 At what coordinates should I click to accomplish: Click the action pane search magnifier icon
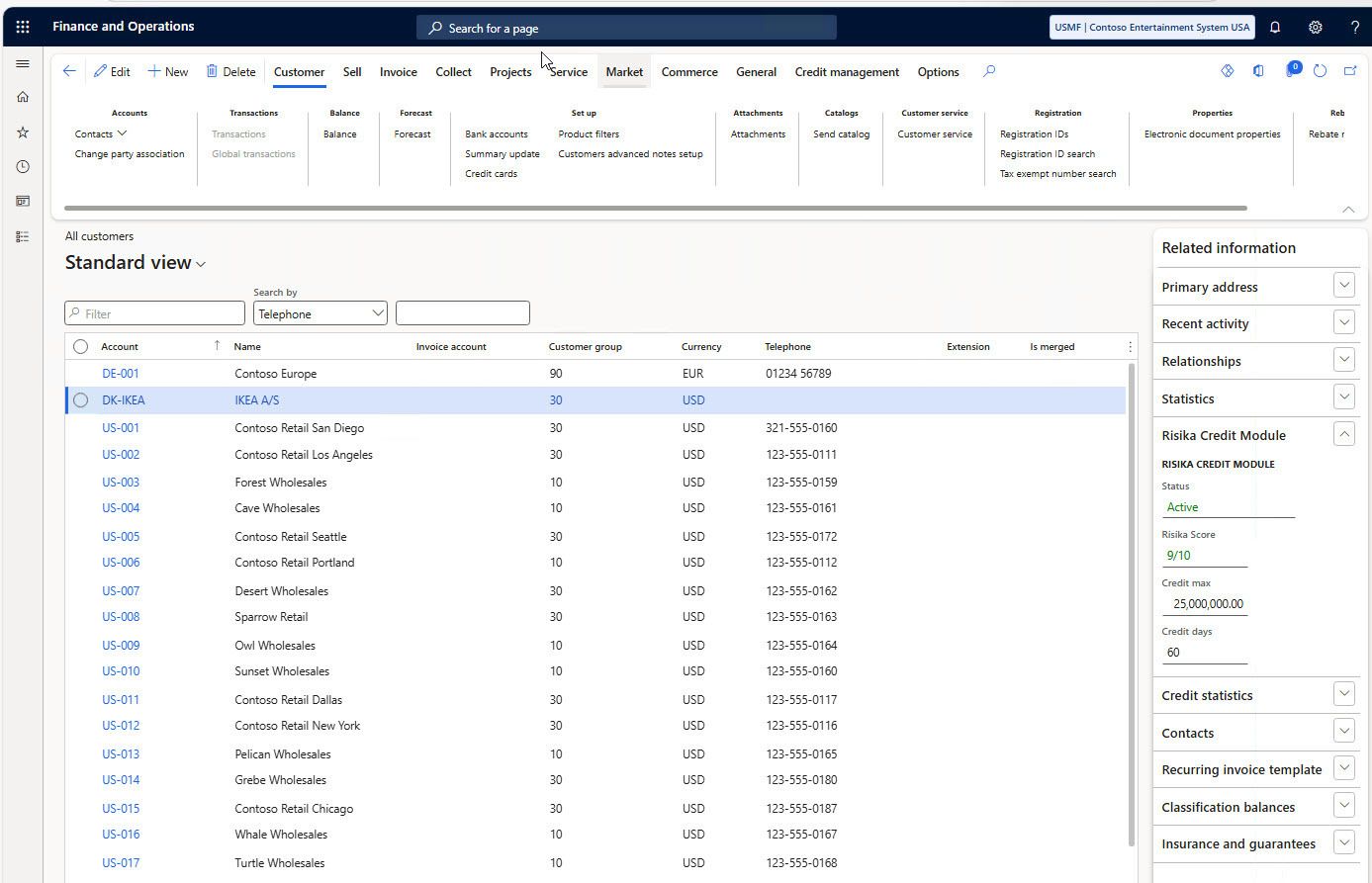pos(989,71)
